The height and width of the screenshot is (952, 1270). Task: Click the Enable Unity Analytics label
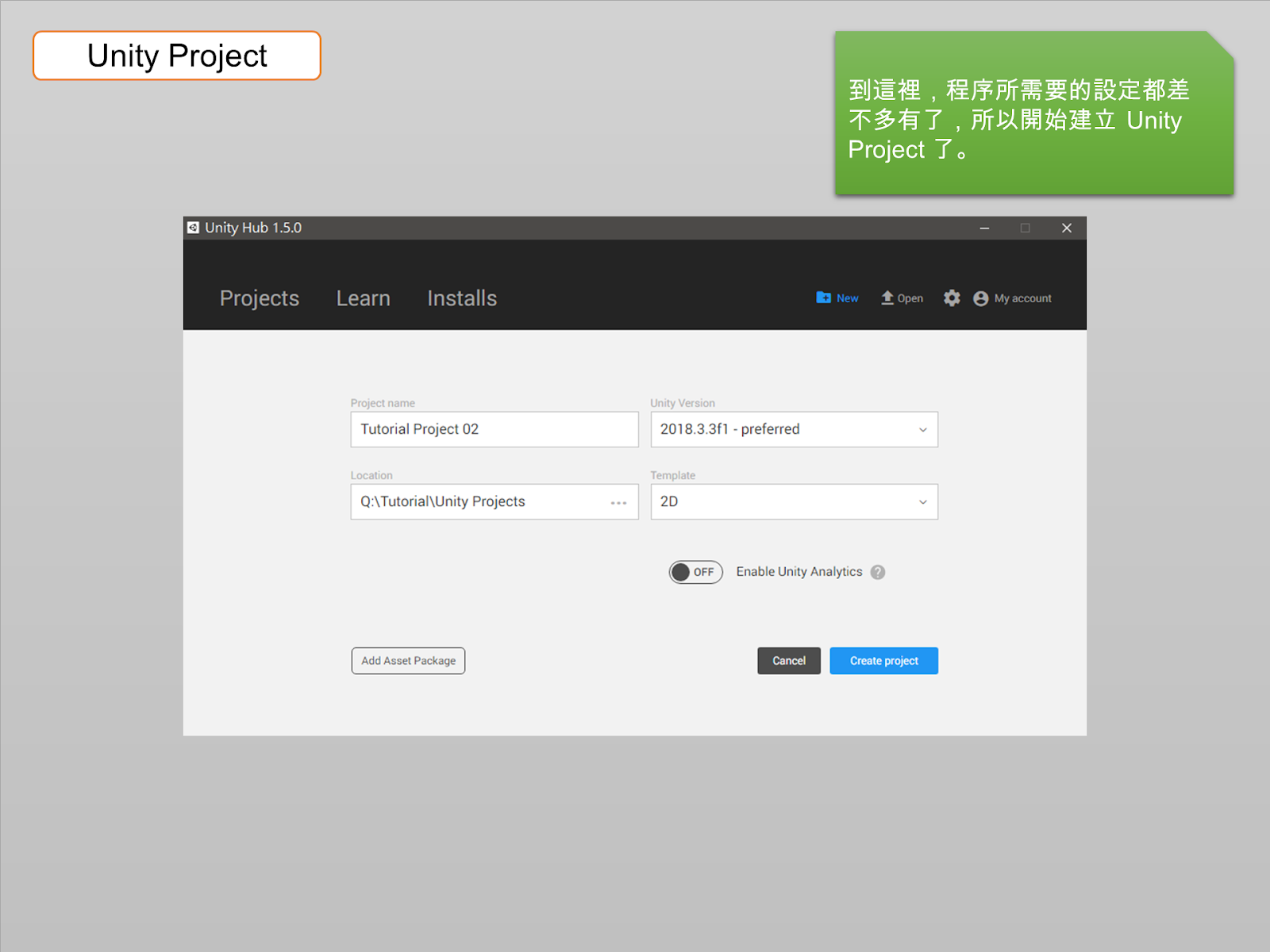799,571
